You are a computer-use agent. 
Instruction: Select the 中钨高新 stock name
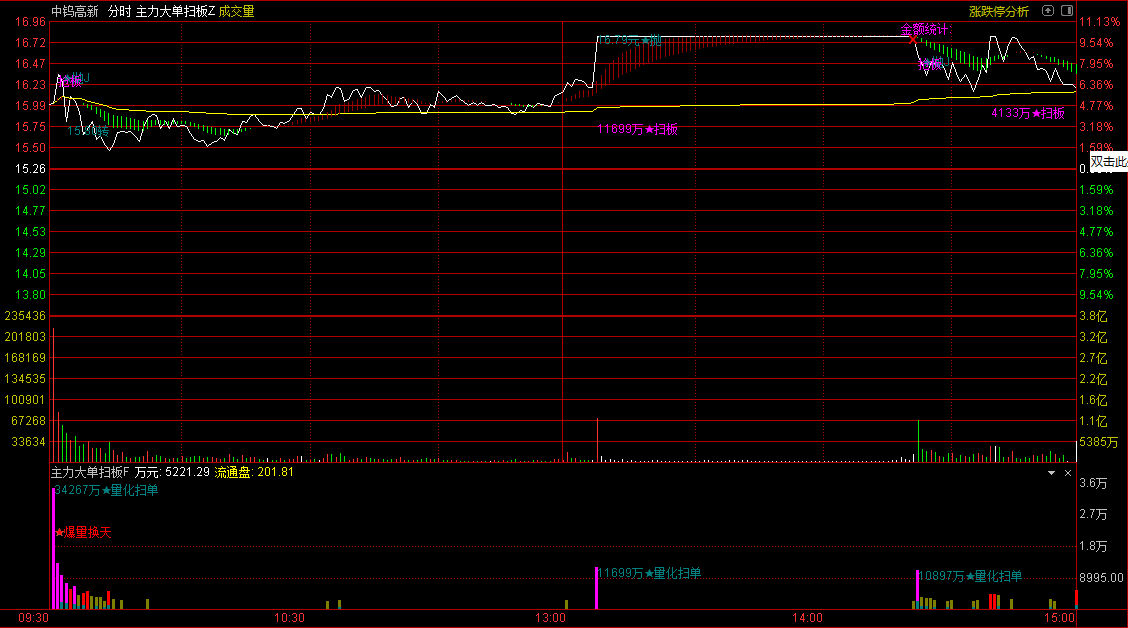pyautogui.click(x=75, y=12)
